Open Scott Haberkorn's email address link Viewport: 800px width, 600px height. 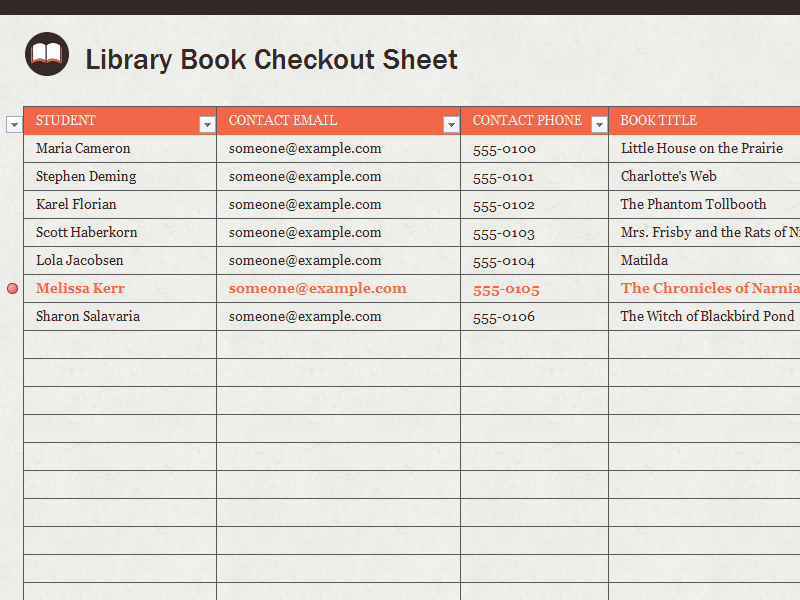(x=305, y=233)
